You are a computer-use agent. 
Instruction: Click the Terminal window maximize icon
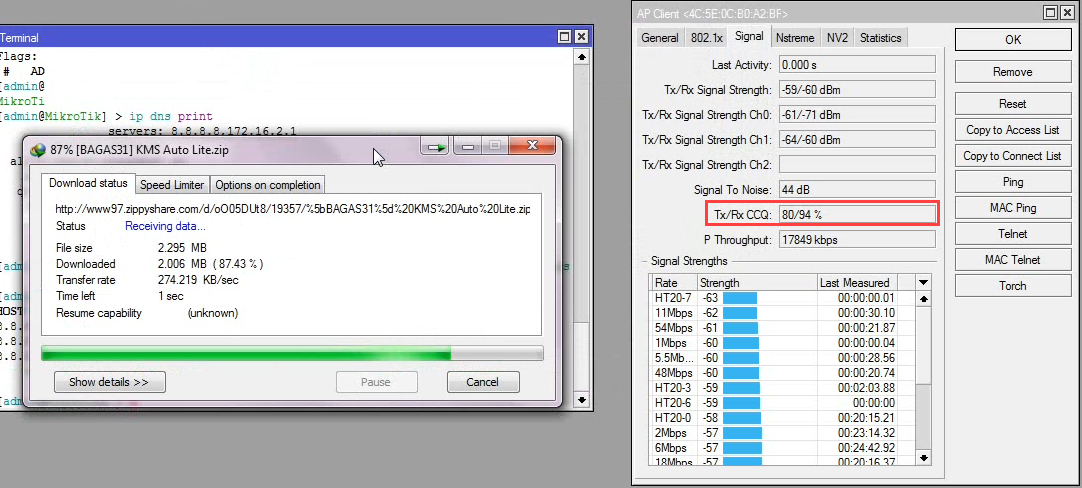[564, 37]
